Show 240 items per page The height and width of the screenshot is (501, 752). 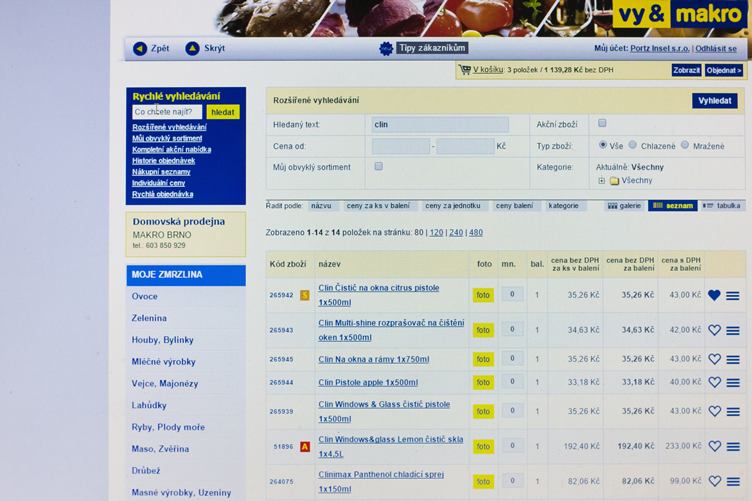click(456, 233)
